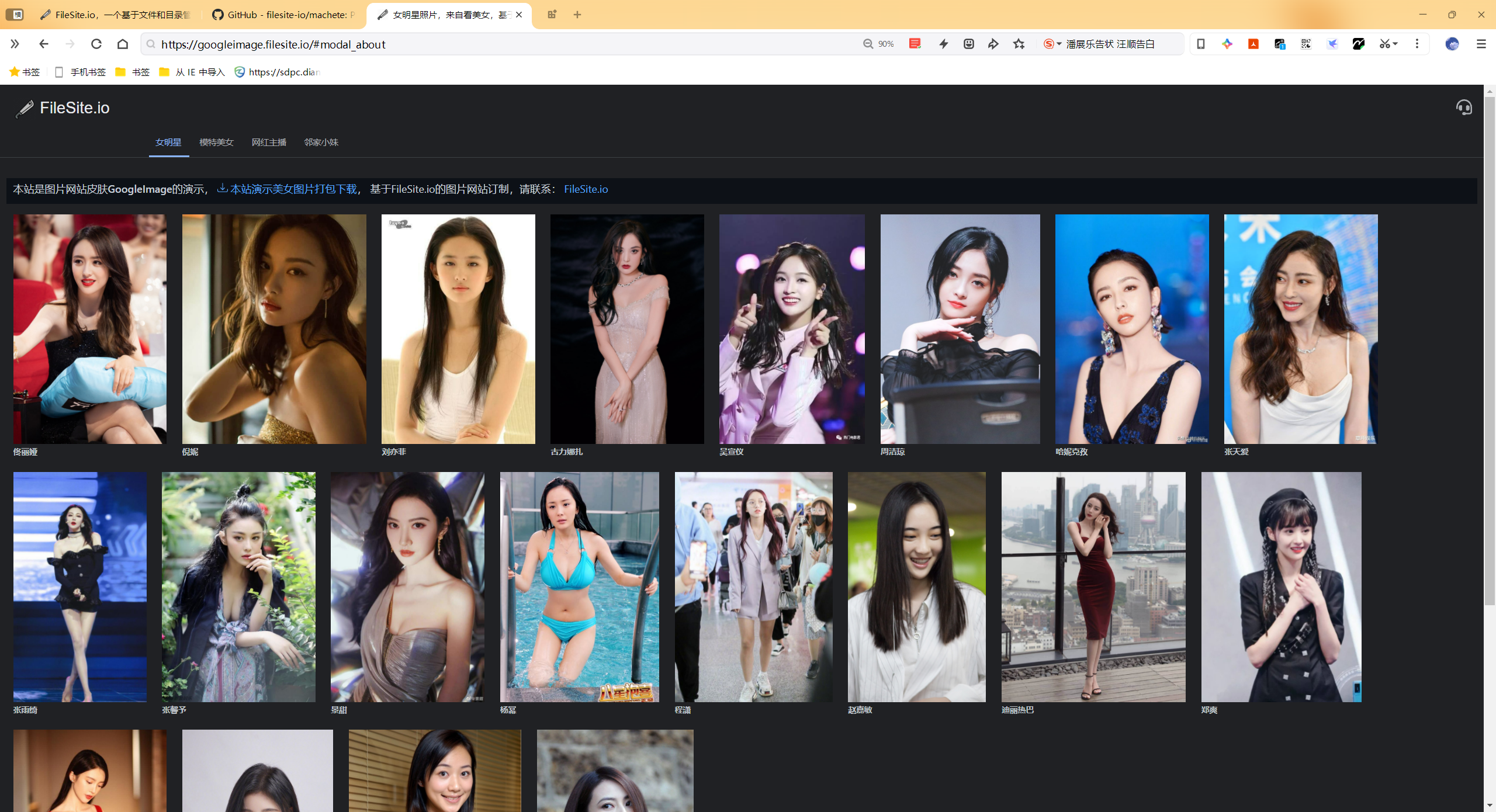This screenshot has height=812, width=1496.
Task: Open the thumbnail captioned 张馨予
Action: [x=238, y=587]
